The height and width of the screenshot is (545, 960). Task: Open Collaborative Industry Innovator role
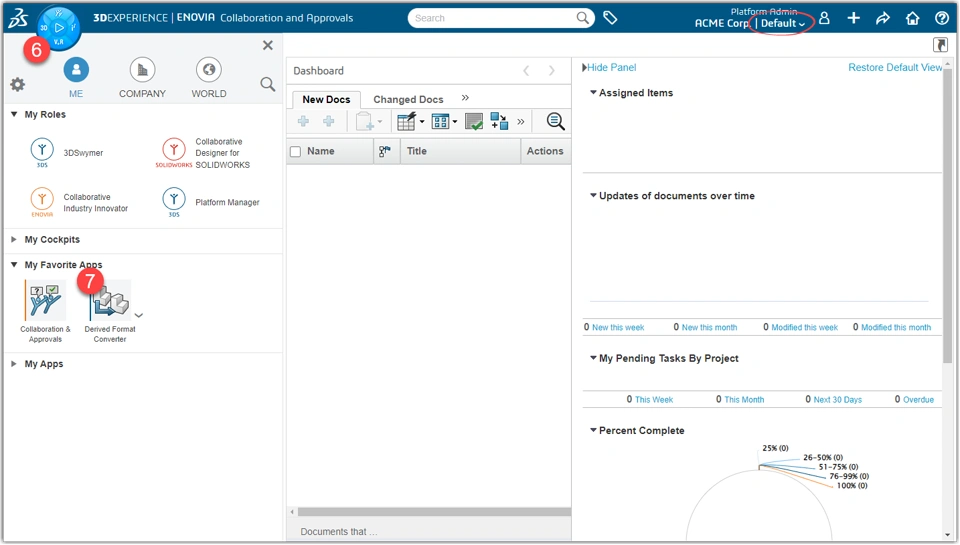[80, 203]
